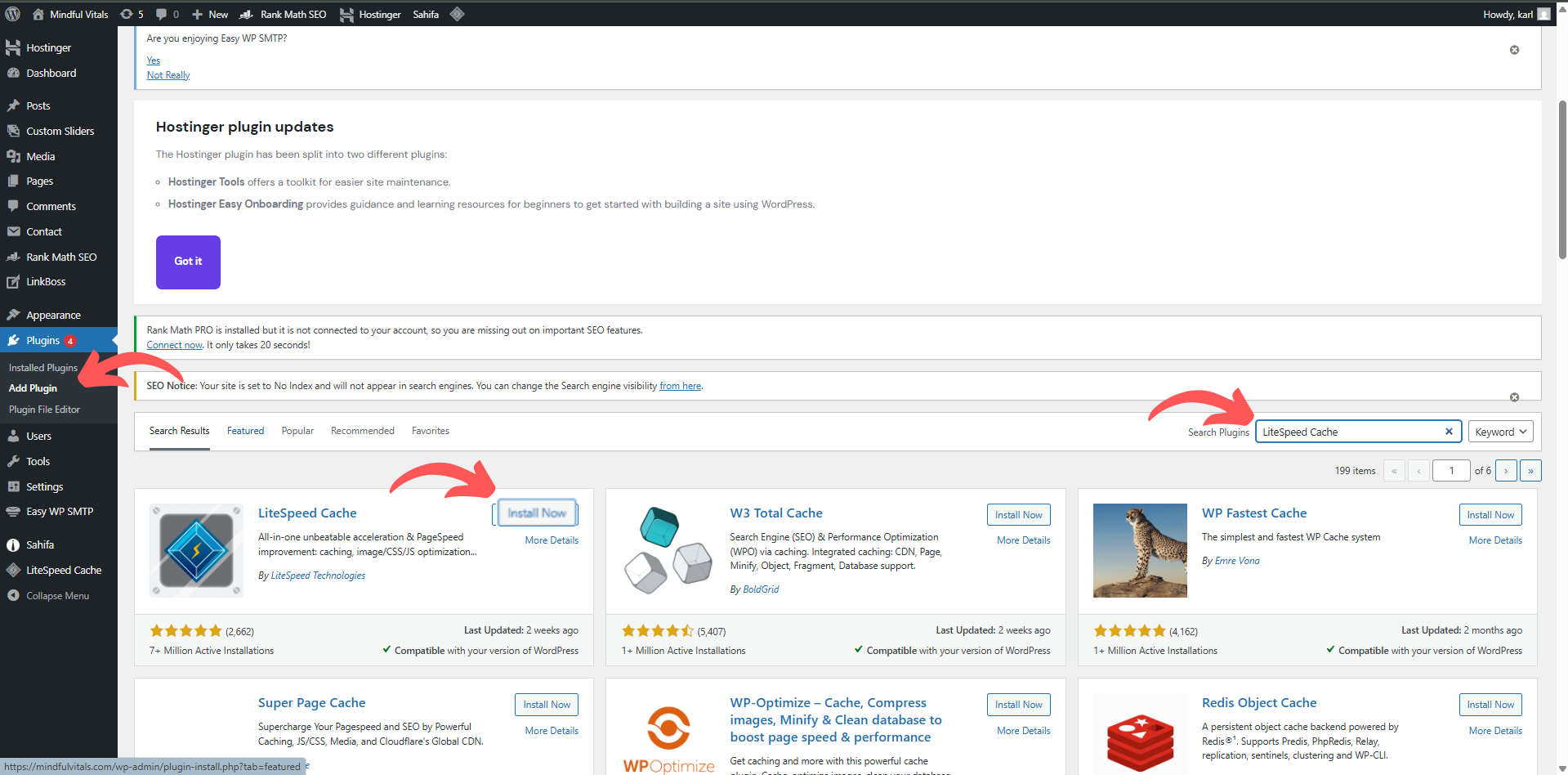
Task: Open Pages in the sidebar
Action: 59,181
